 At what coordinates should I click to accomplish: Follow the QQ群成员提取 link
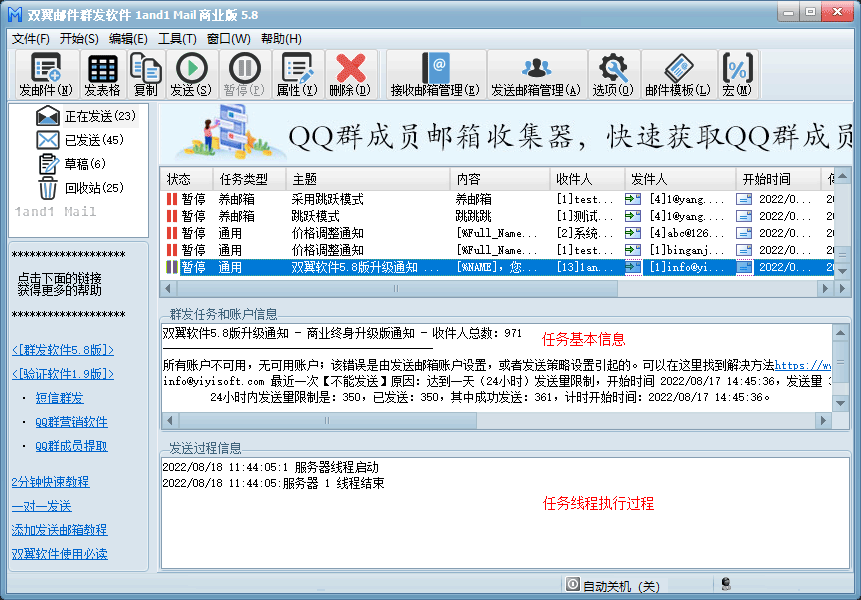71,446
